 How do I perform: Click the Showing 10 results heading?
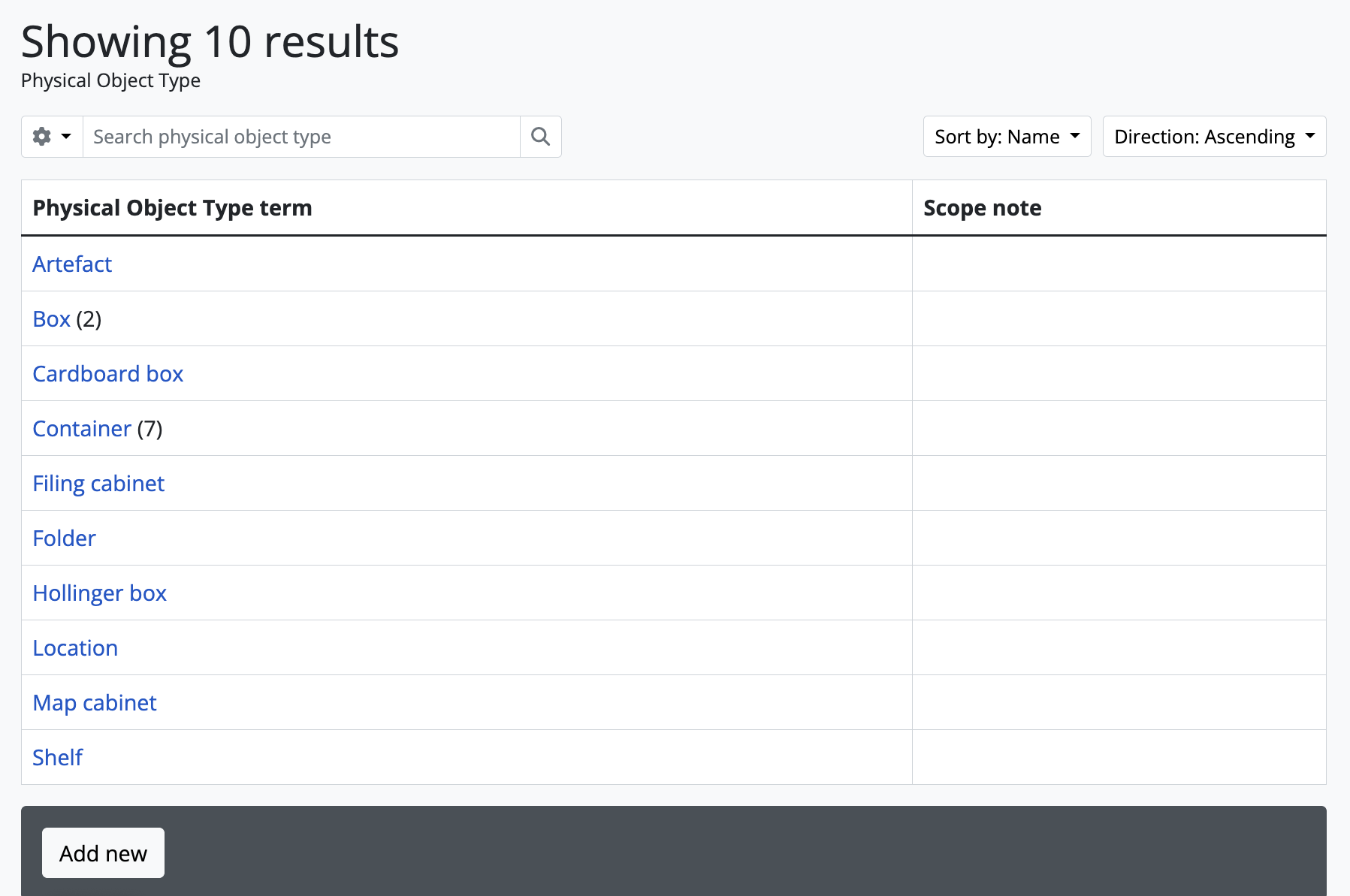(210, 41)
